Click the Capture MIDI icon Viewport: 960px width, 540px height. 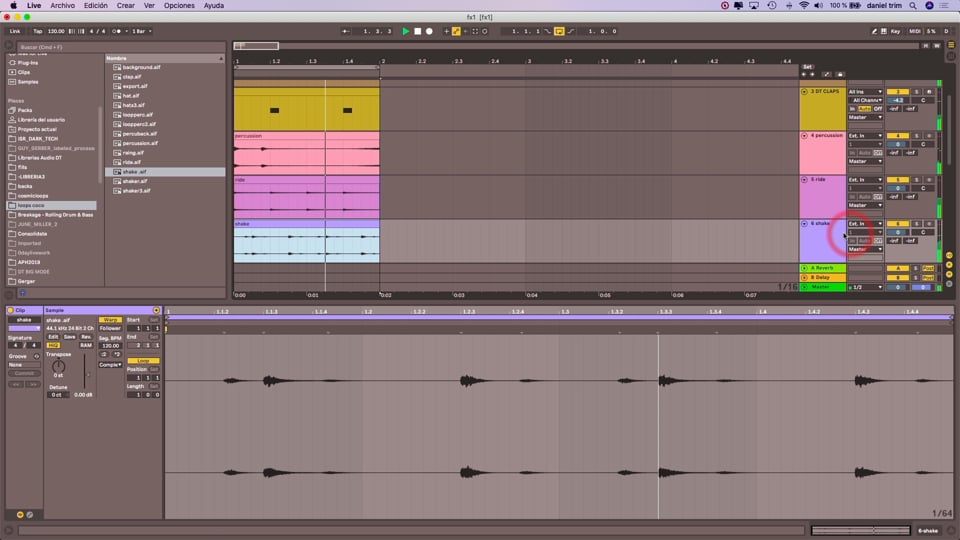475,31
